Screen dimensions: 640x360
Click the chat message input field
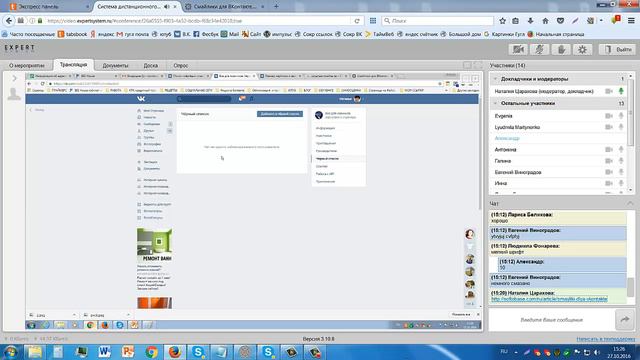coord(551,320)
